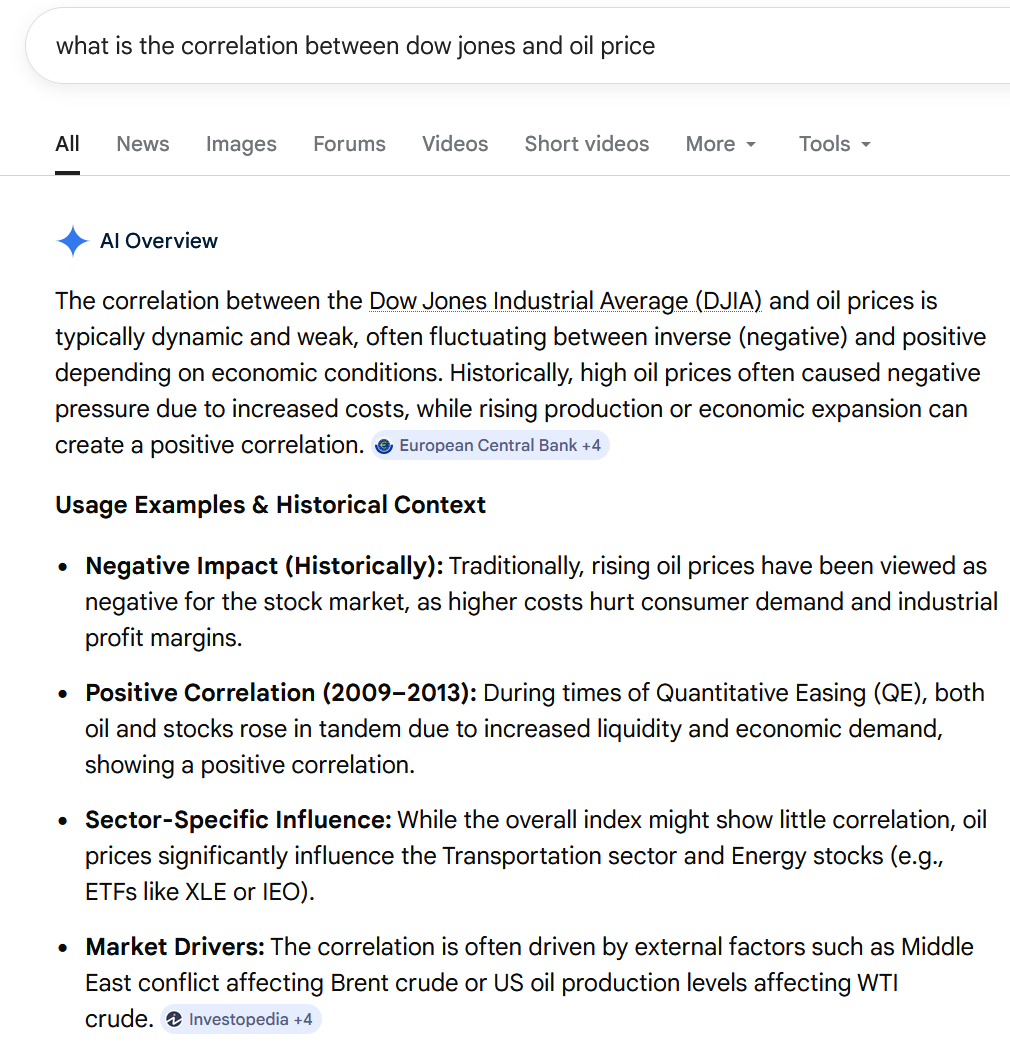
Task: Select the All results tab
Action: [67, 144]
